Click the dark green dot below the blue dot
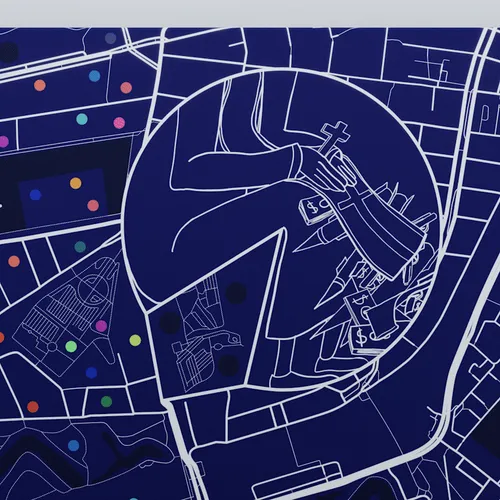 [x=106, y=401]
